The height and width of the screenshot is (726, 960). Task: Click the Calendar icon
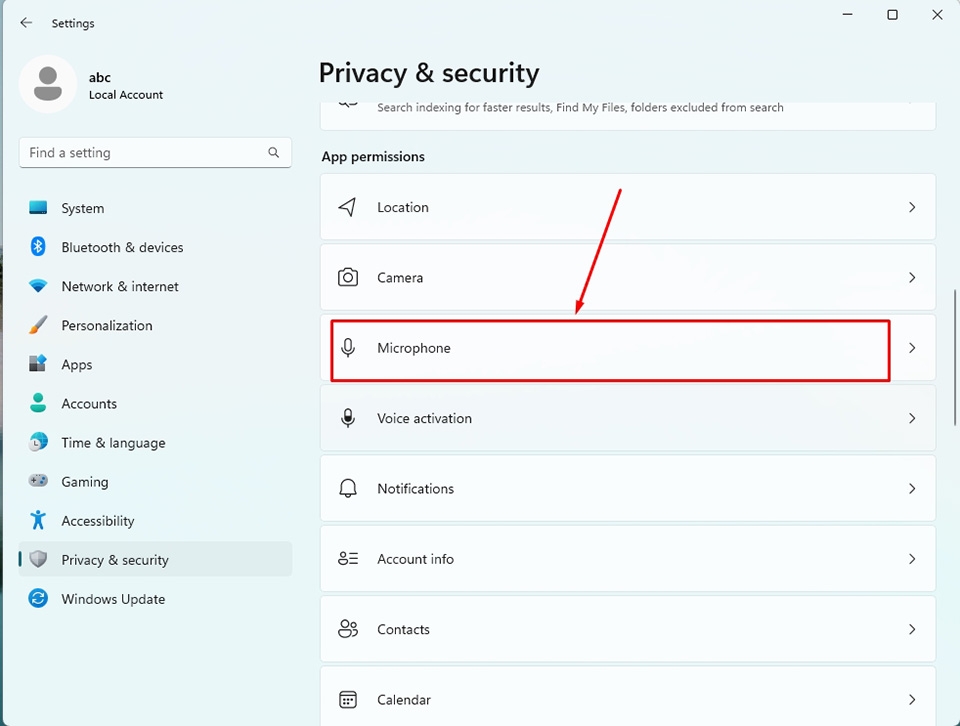[348, 699]
